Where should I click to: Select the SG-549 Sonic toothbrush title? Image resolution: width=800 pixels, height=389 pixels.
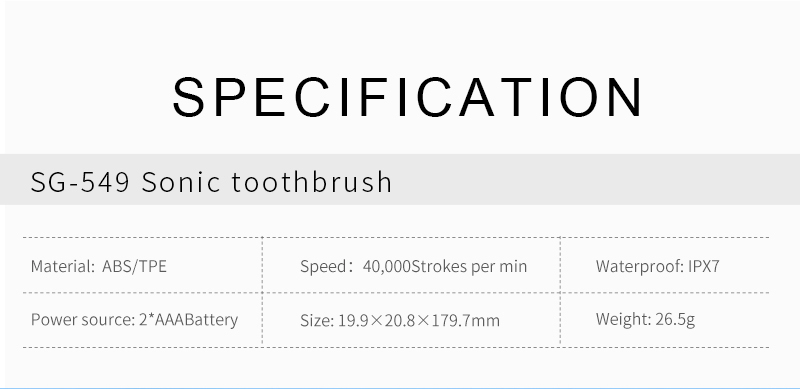click(211, 182)
